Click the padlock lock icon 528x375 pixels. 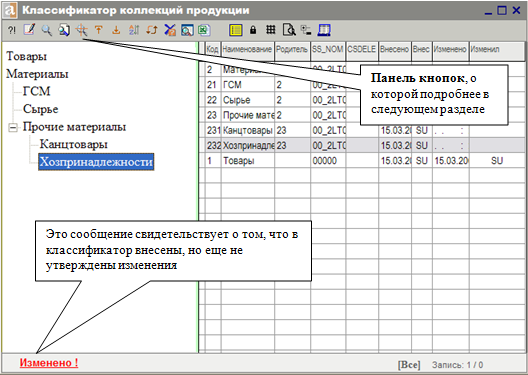[253, 30]
